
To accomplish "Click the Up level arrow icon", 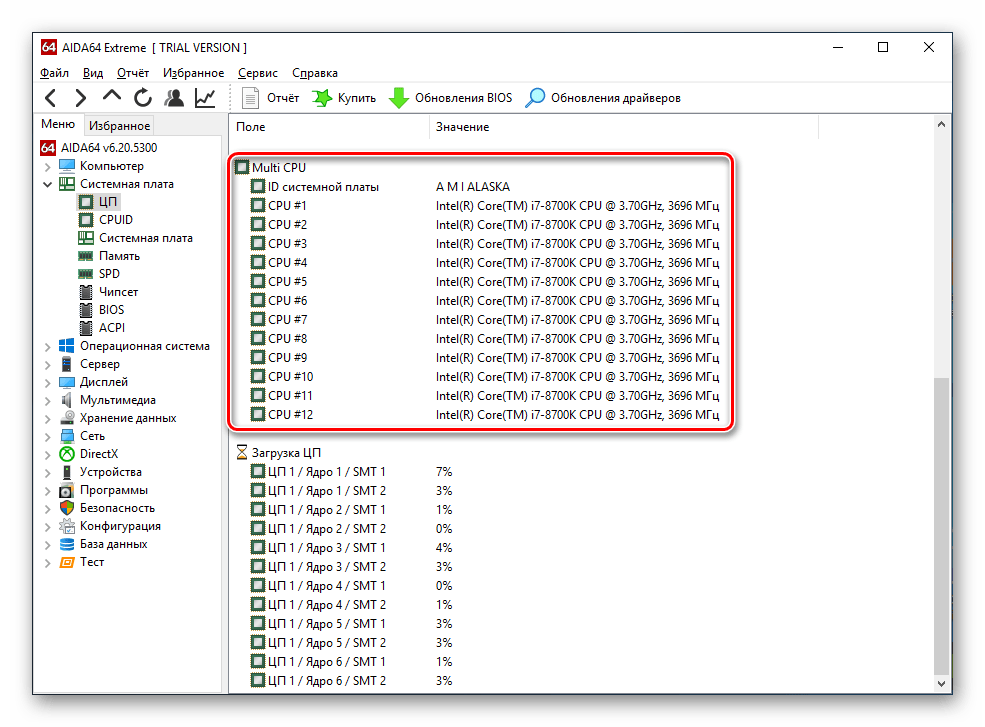I will [x=112, y=97].
